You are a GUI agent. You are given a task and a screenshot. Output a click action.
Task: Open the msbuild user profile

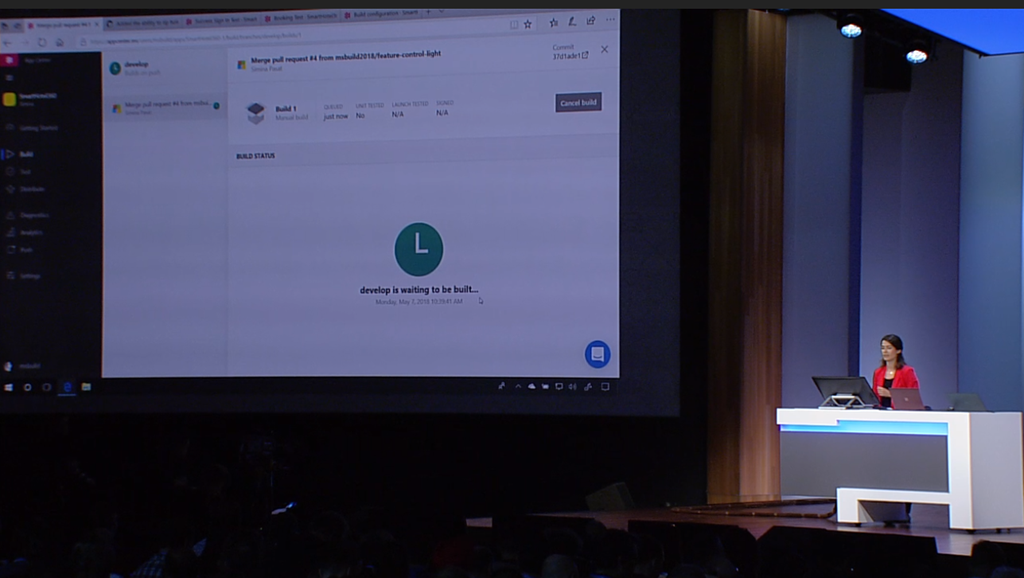[23, 366]
